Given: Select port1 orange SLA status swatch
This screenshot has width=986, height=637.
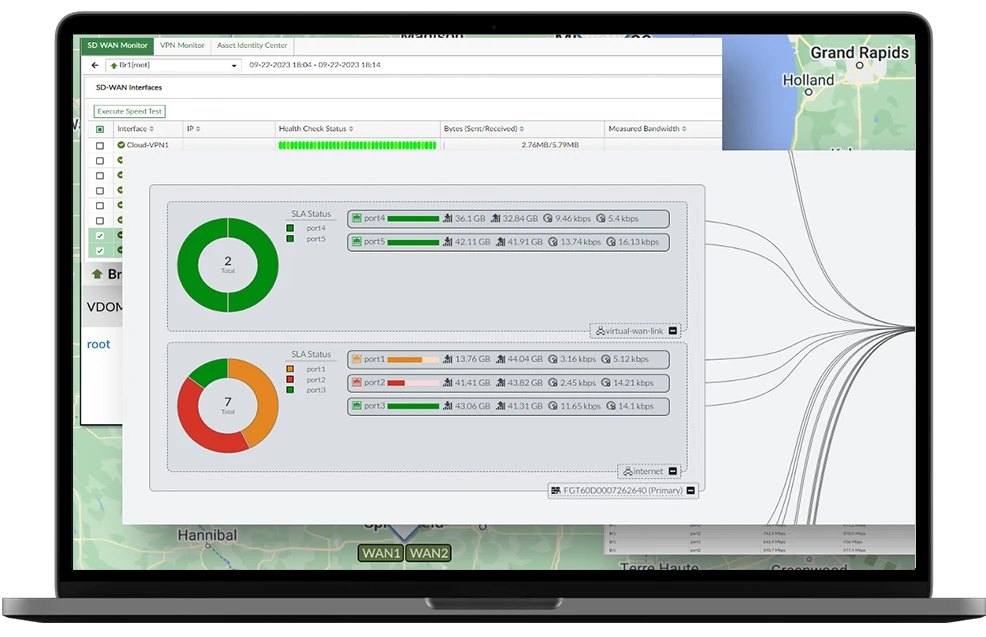Looking at the screenshot, I should tap(290, 369).
